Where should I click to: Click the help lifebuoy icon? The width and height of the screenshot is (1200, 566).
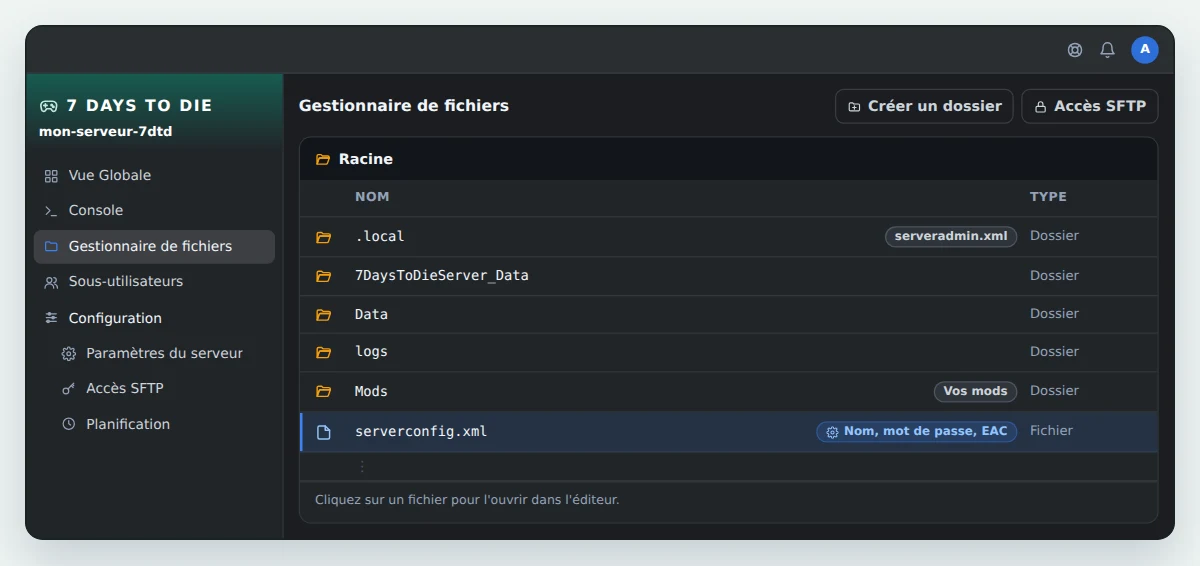(1075, 50)
